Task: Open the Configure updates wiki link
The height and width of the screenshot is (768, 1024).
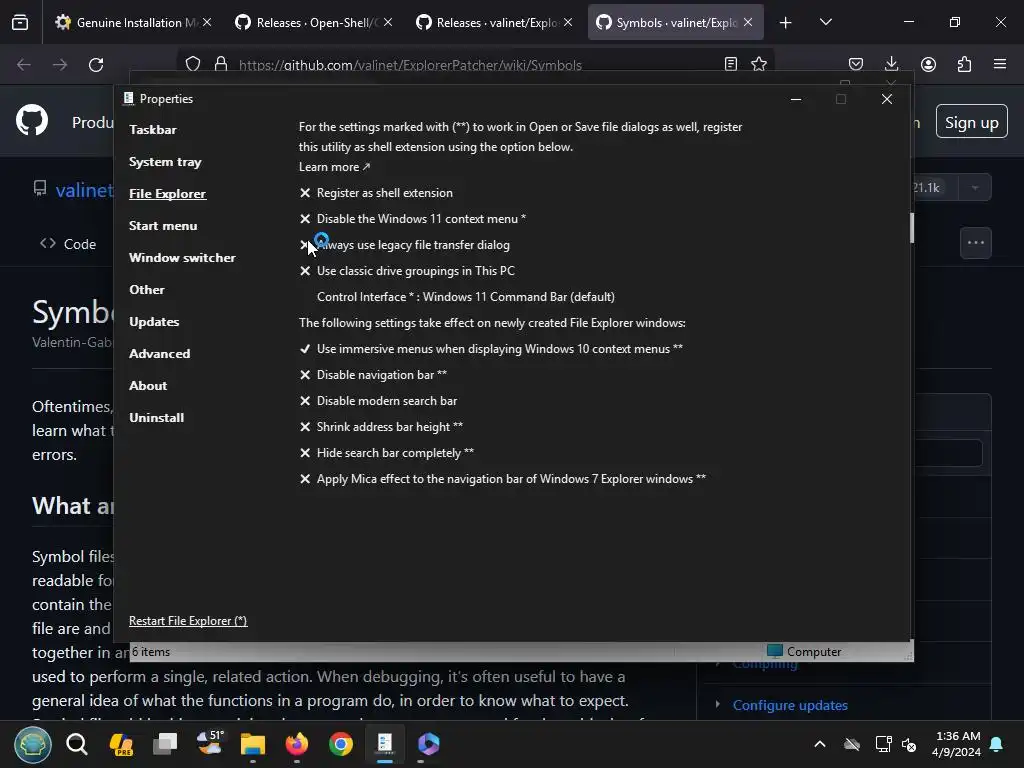Action: click(x=790, y=705)
